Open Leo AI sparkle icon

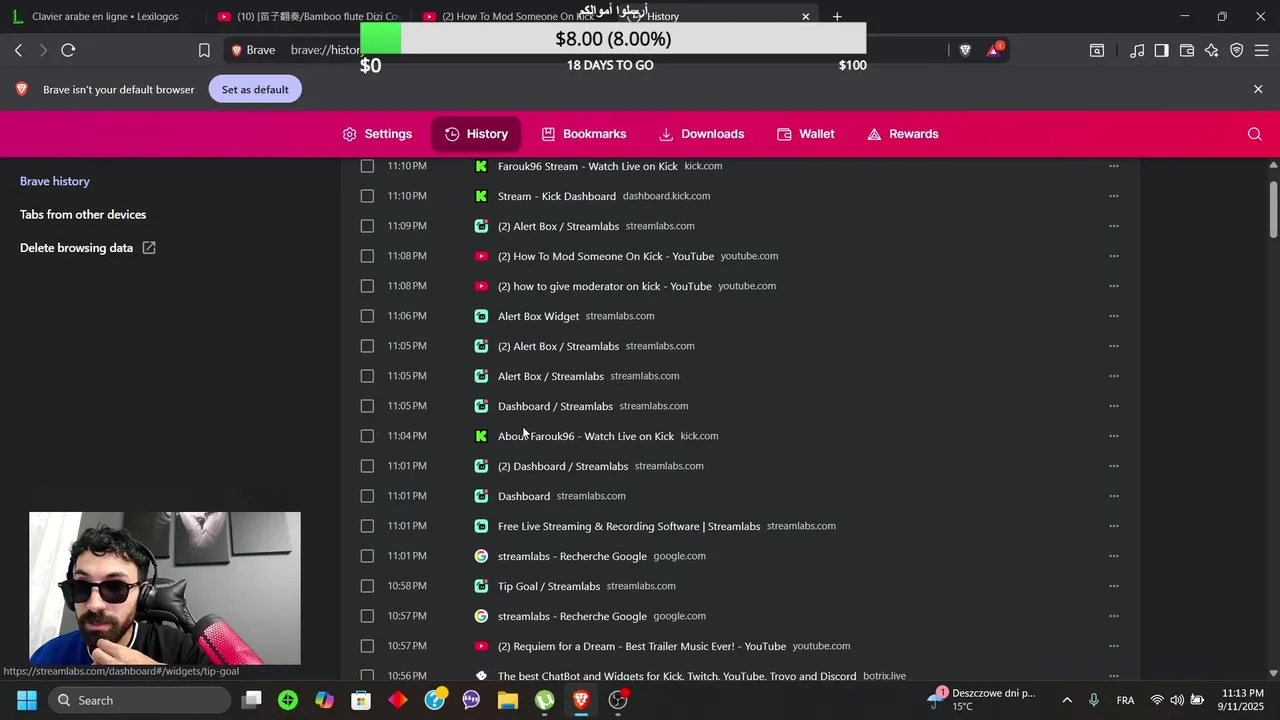(x=1211, y=50)
